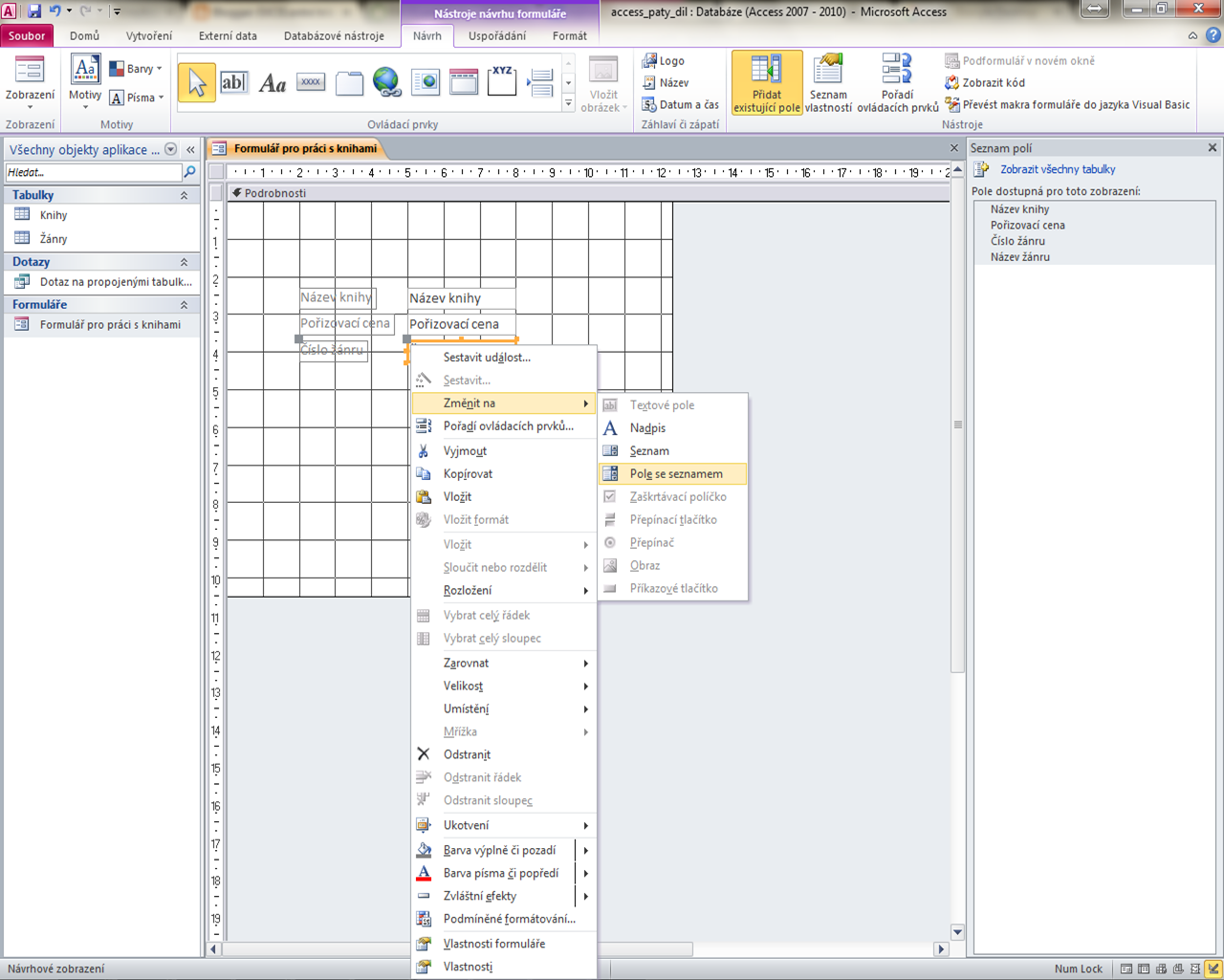Open Pořadí ovládacích prvků tab order
The image size is (1224, 980).
point(898,84)
